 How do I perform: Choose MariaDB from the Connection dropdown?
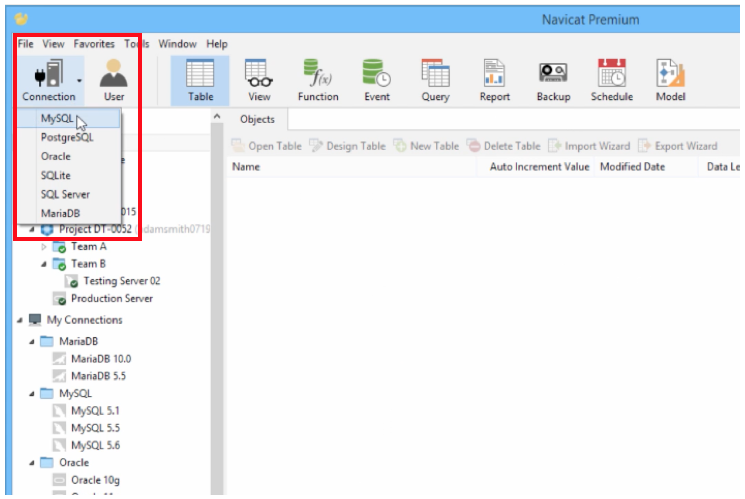pos(69,213)
